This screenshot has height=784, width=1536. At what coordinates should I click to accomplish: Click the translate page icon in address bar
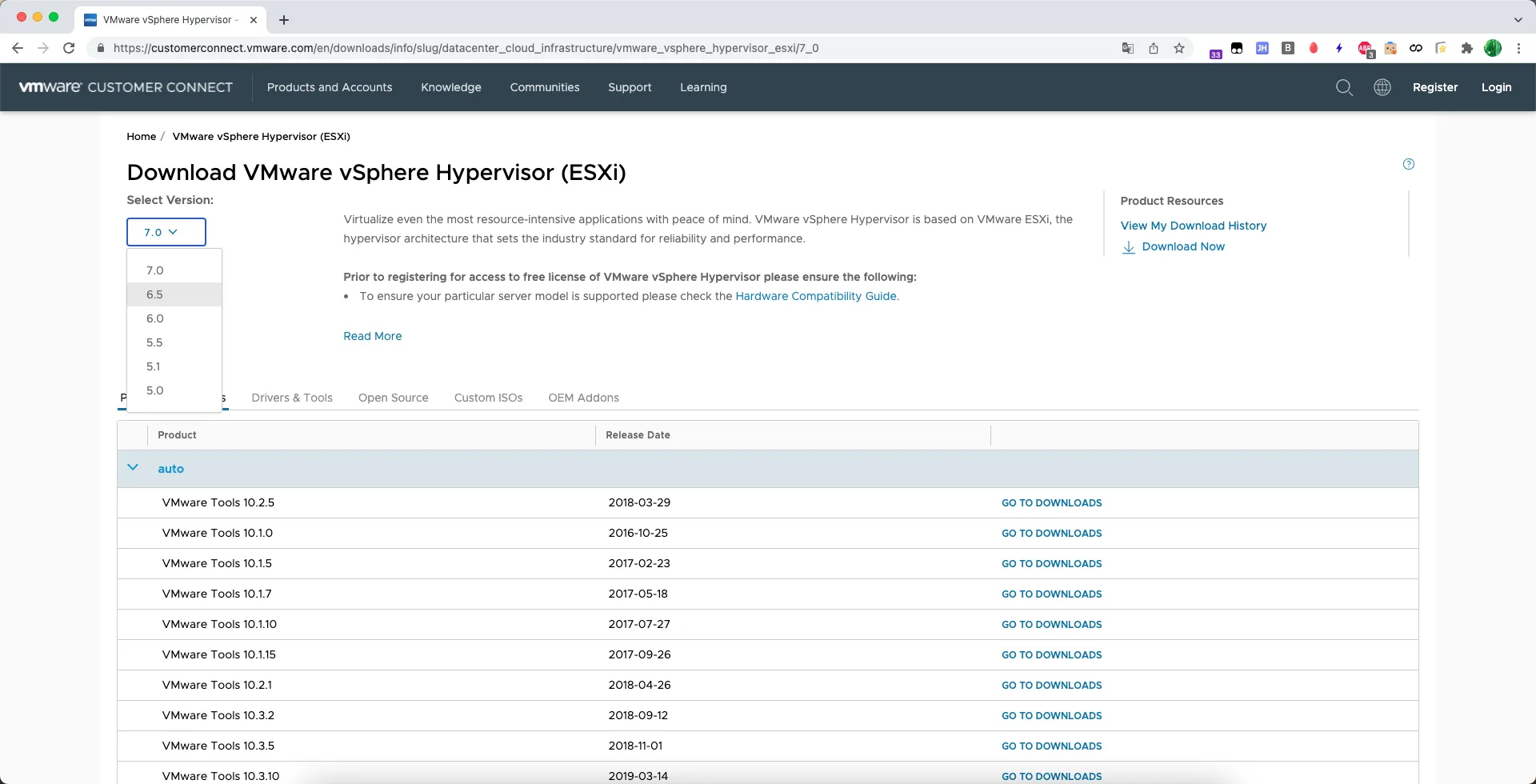click(x=1128, y=48)
